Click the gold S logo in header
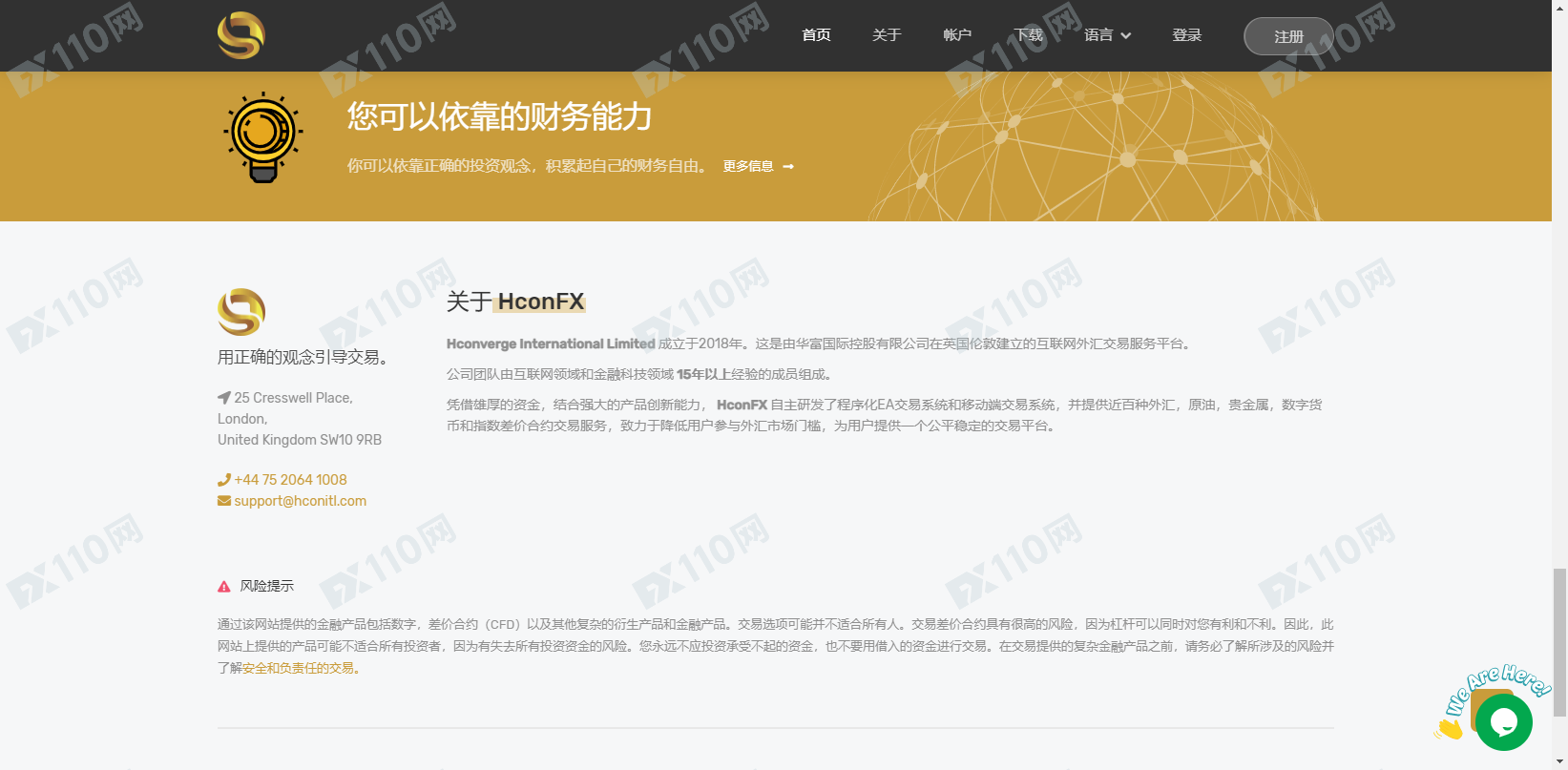The image size is (1568, 770). click(240, 35)
